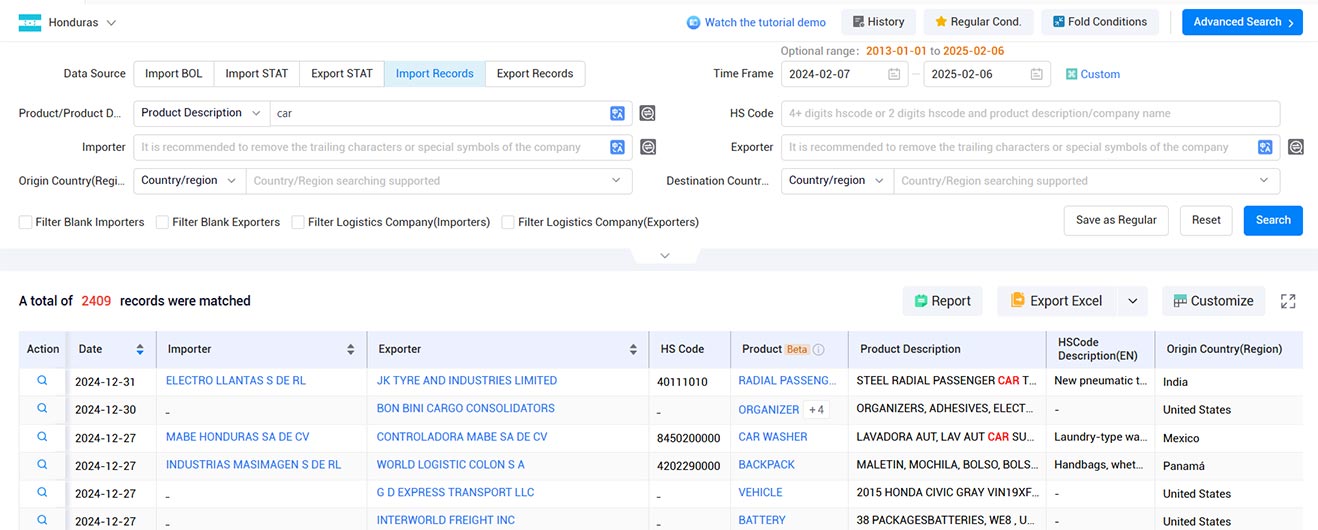Select Import BOL data source tab
Viewport: 1318px width, 530px height.
174,74
